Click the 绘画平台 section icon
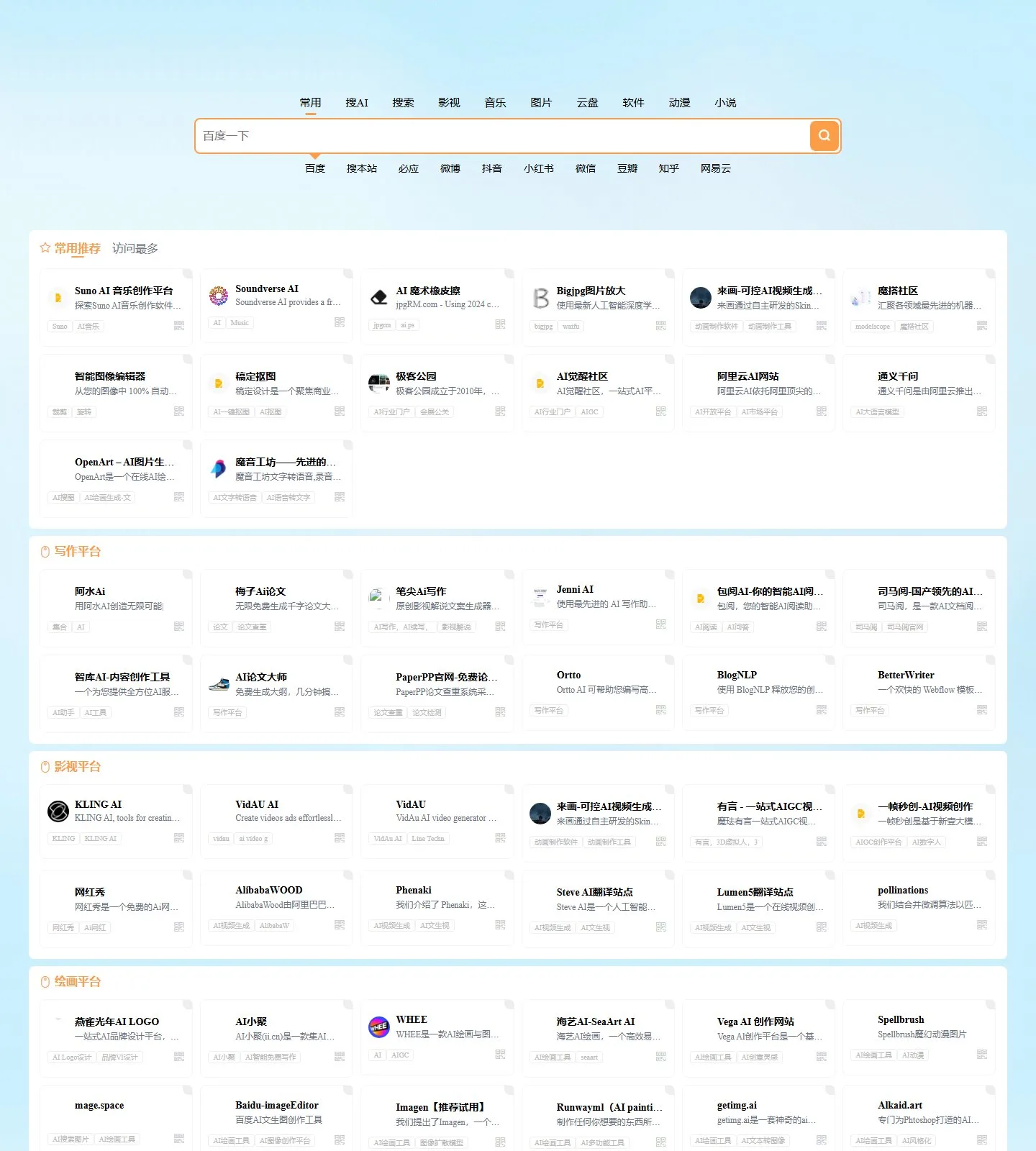The width and height of the screenshot is (1036, 1151). point(45,982)
